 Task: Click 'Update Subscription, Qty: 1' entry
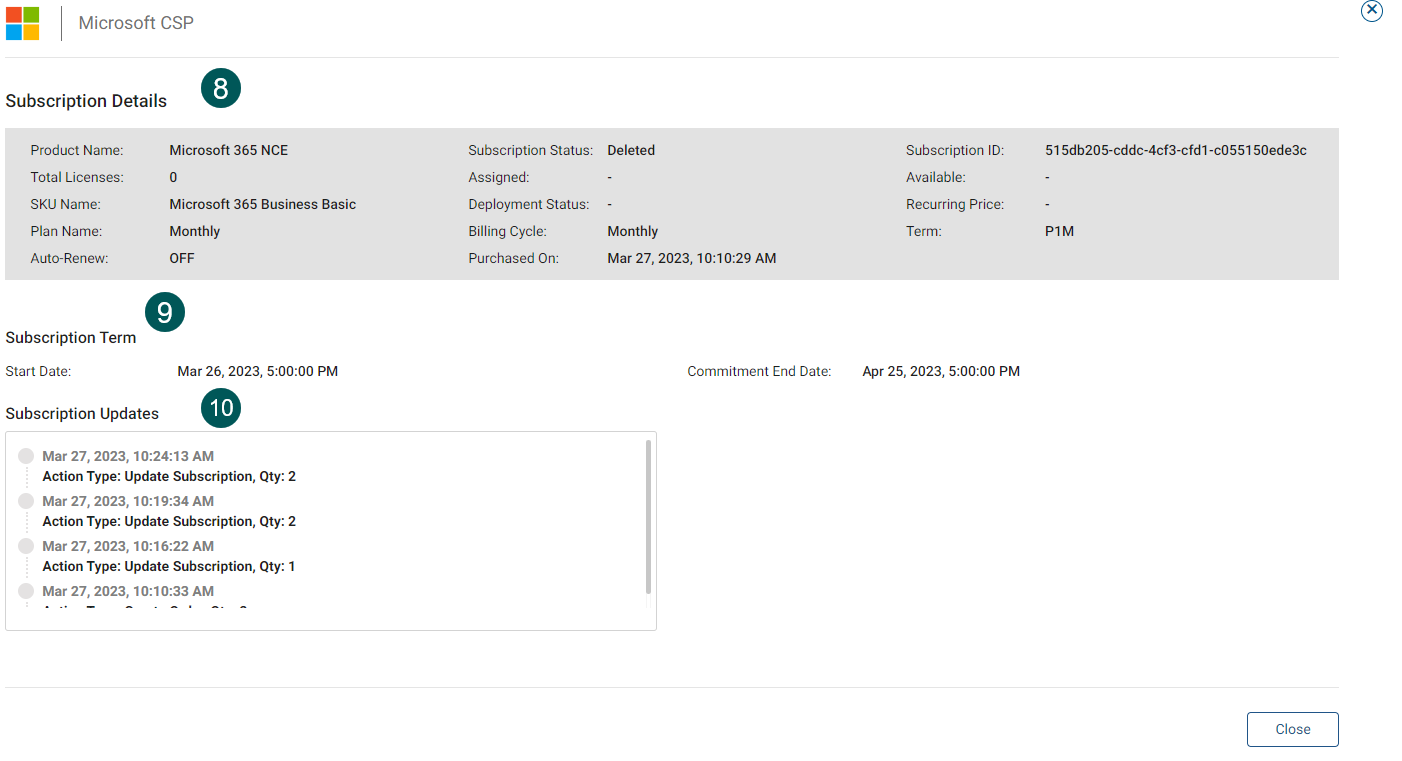click(169, 566)
